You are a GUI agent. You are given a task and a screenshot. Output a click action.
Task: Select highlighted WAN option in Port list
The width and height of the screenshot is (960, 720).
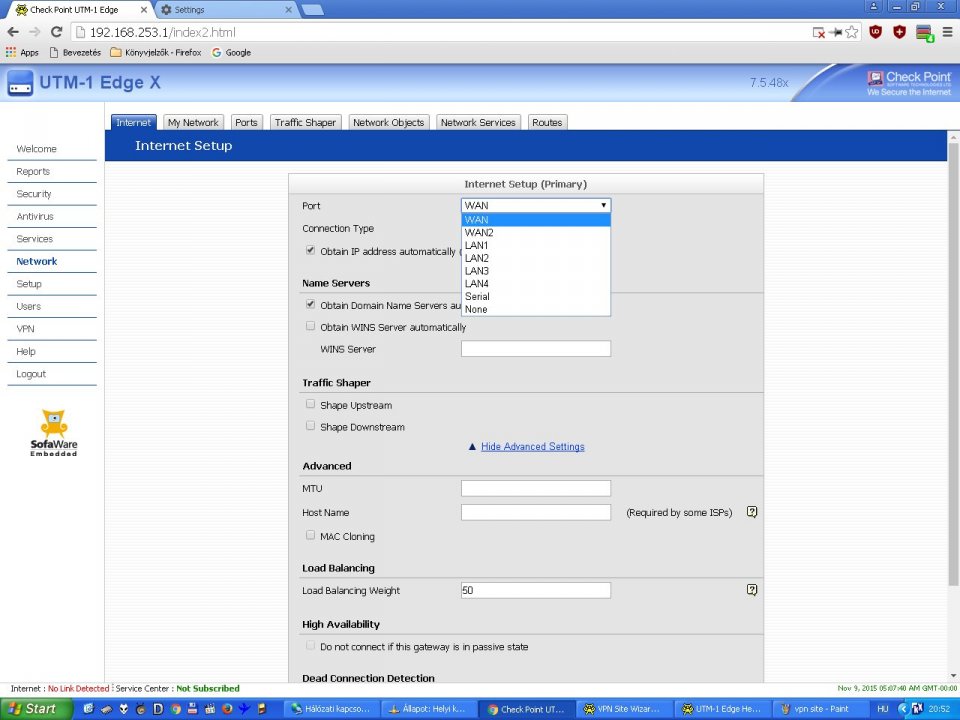click(x=536, y=220)
